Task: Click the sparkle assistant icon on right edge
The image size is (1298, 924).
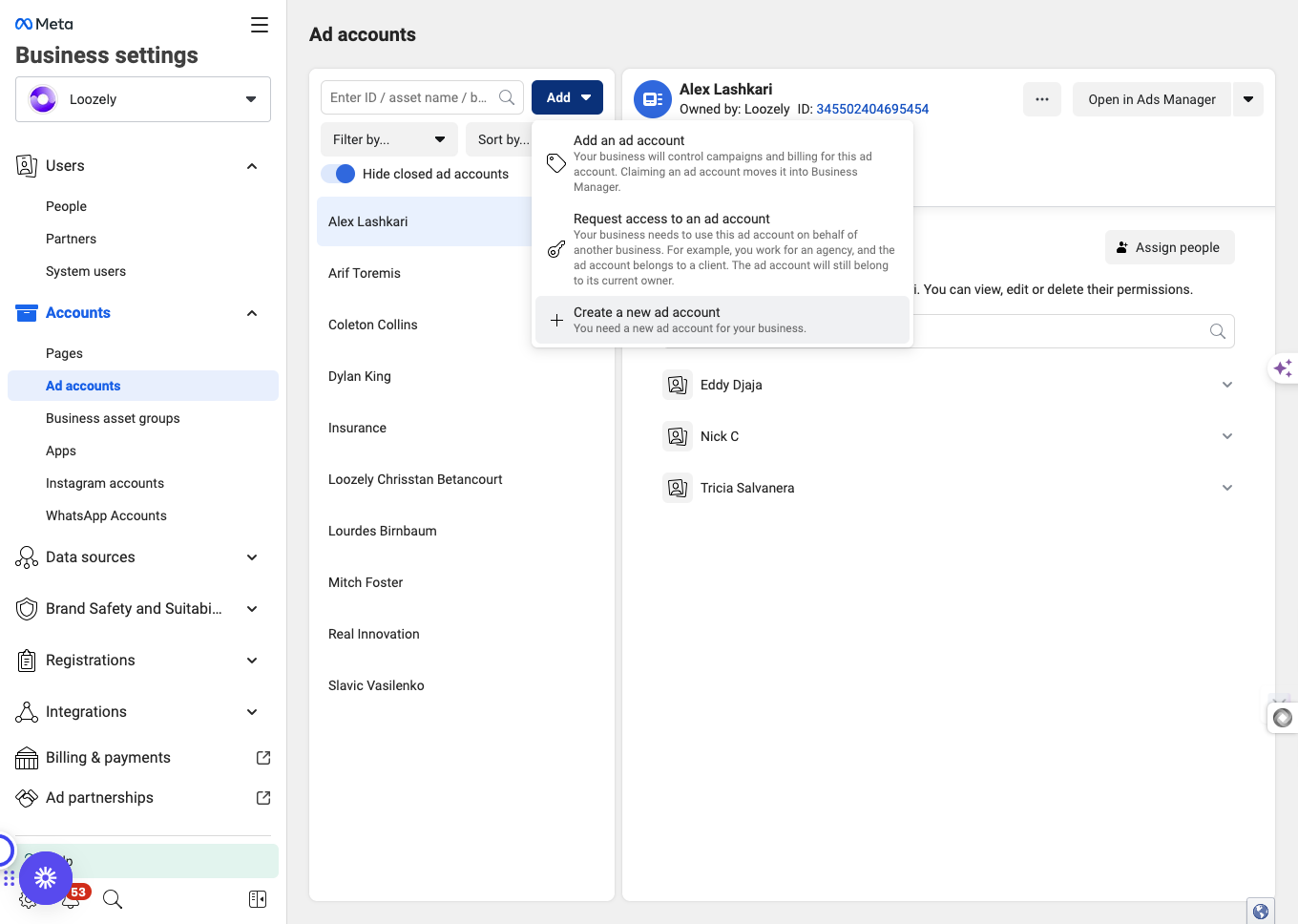Action: [1283, 367]
